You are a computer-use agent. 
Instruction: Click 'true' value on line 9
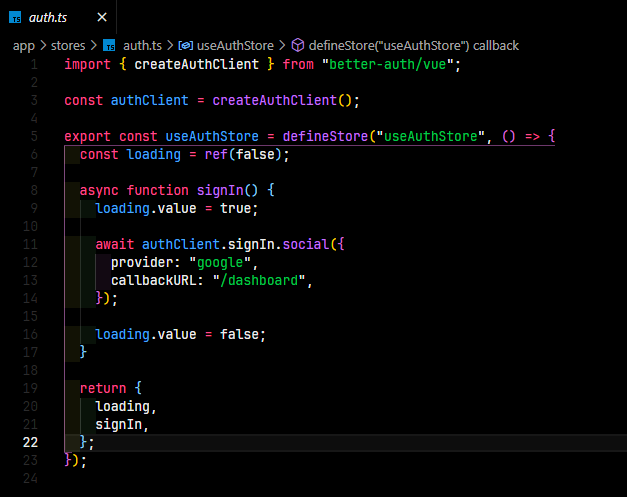(x=235, y=208)
